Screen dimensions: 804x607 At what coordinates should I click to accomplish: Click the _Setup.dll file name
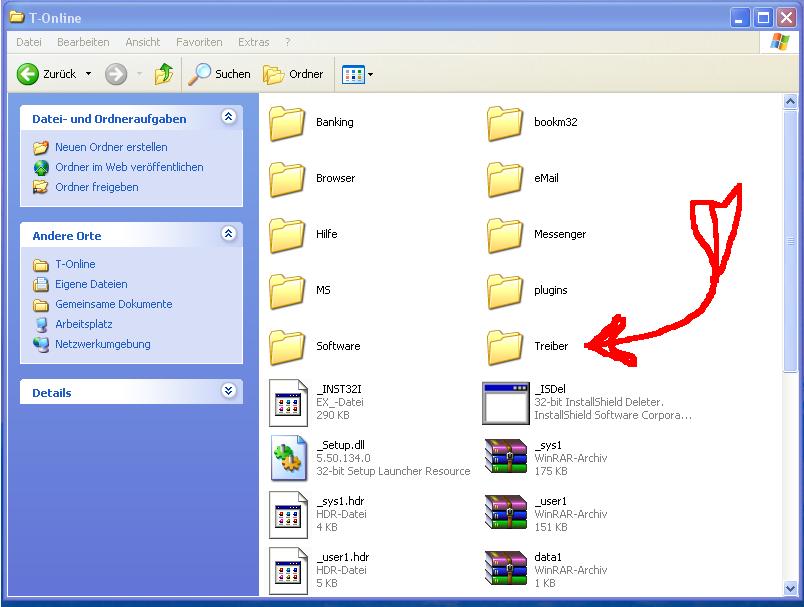coord(340,445)
